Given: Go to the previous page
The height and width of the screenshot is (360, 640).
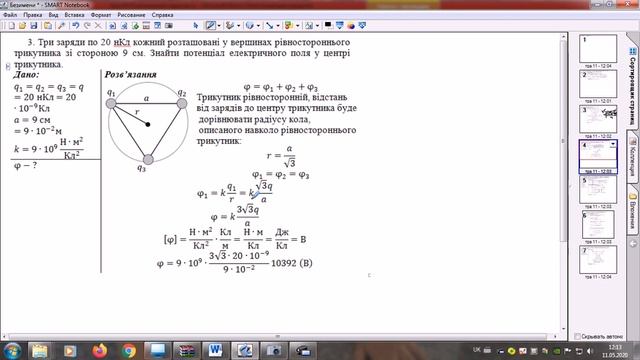Looking at the screenshot, I should tap(112, 26).
